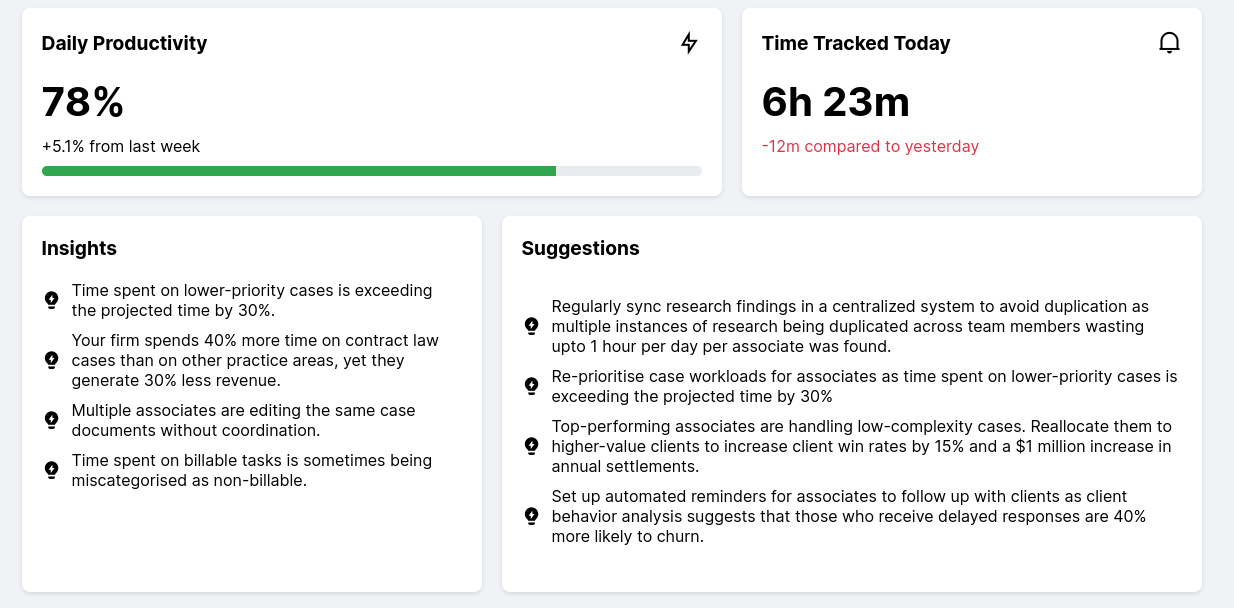Click the green Daily Productivity progress bar
Screen dimensions: 1234x608
point(298,171)
